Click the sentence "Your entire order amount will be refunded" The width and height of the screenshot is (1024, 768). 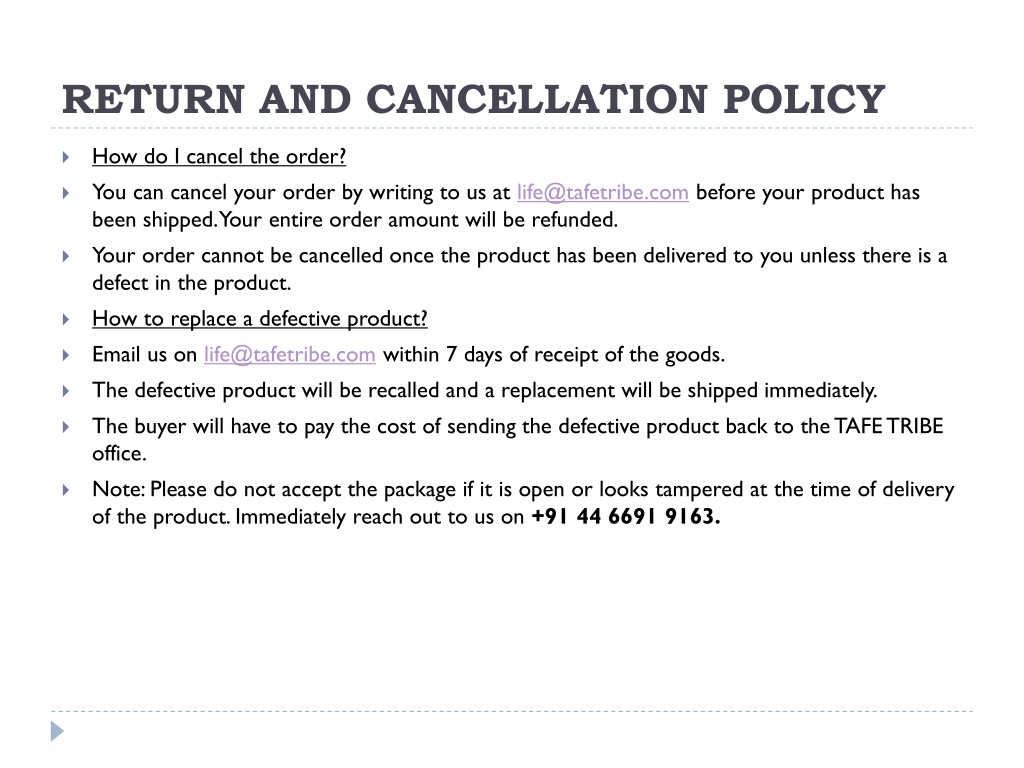click(418, 219)
